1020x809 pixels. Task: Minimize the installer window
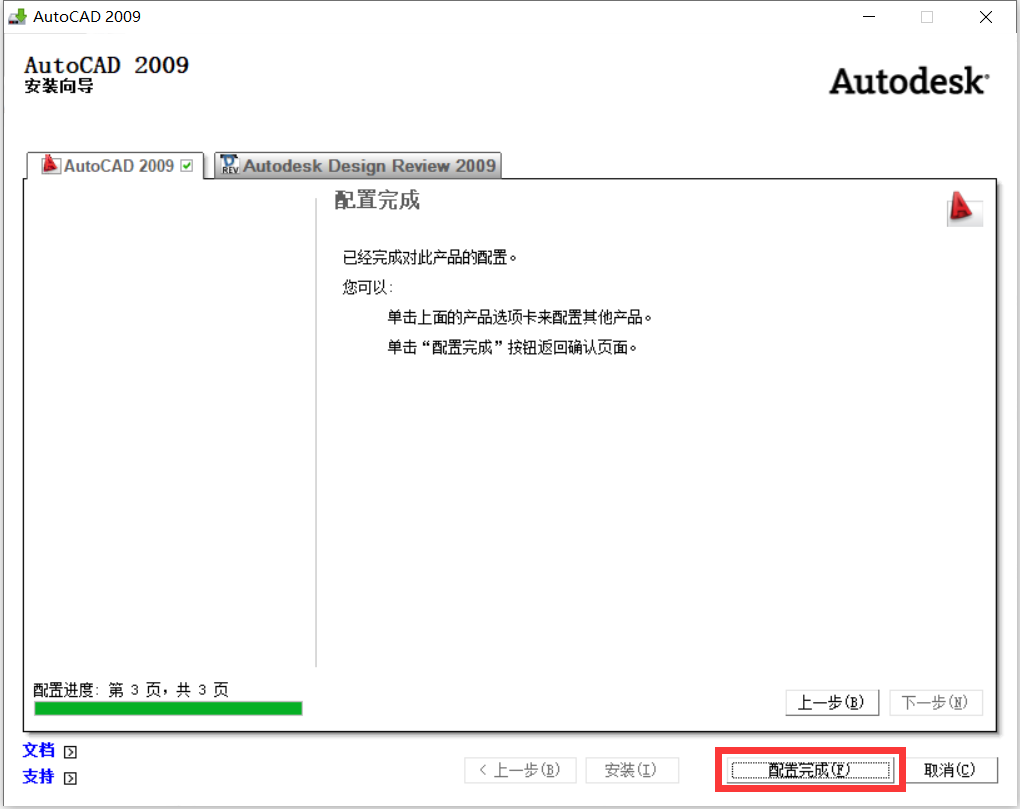(869, 17)
